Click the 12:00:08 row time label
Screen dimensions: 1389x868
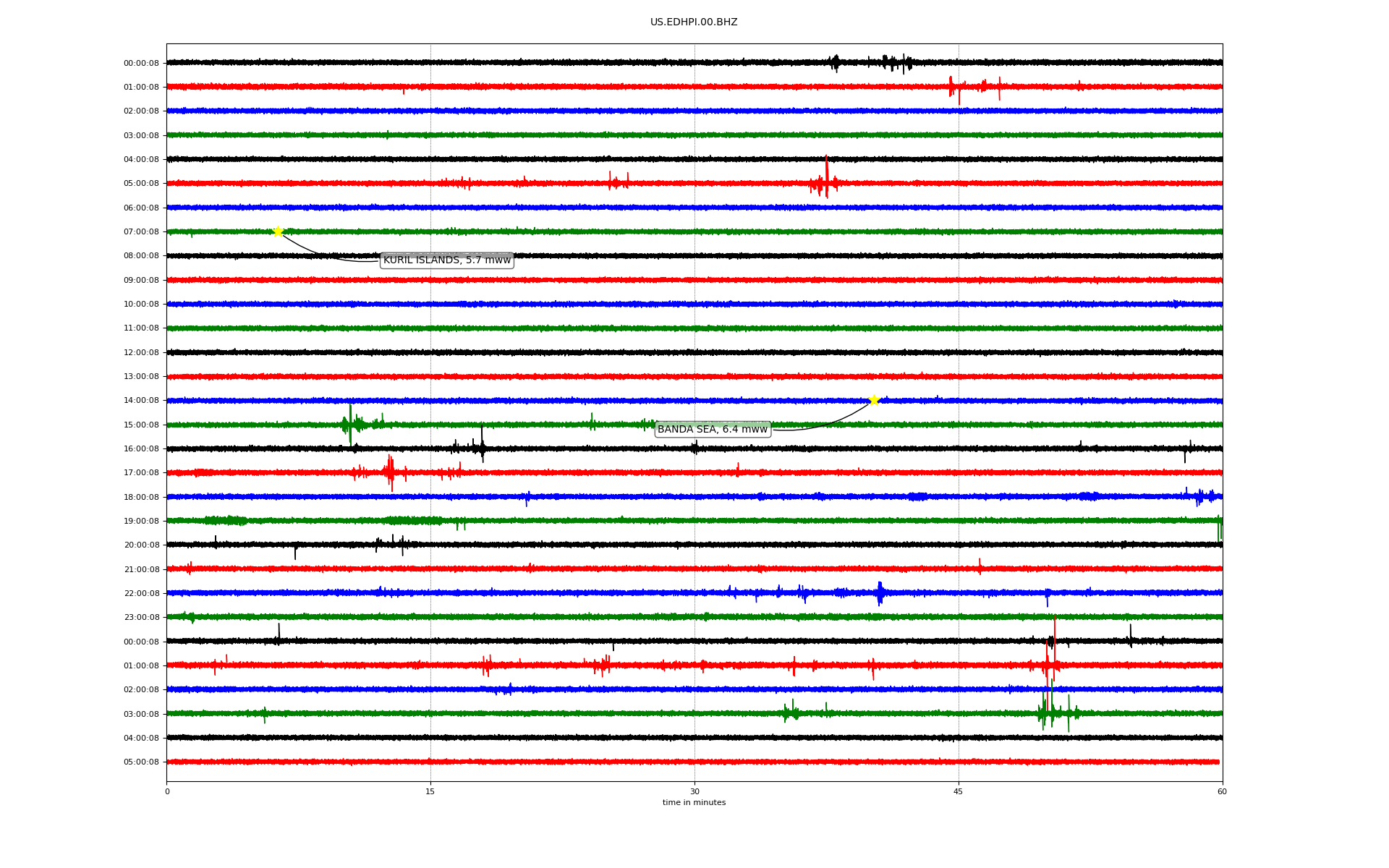[x=141, y=353]
